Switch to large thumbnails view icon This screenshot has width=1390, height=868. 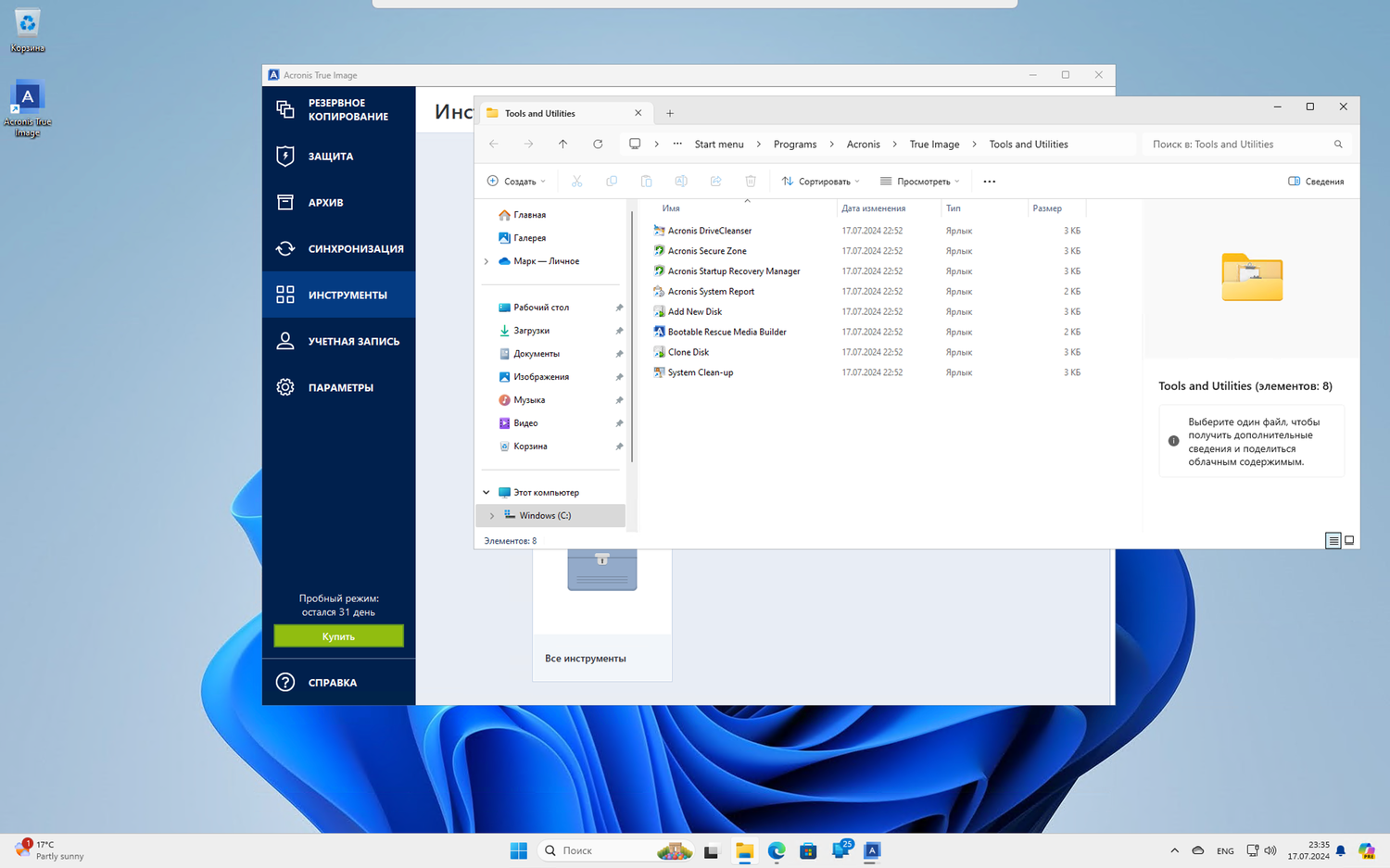click(1349, 540)
